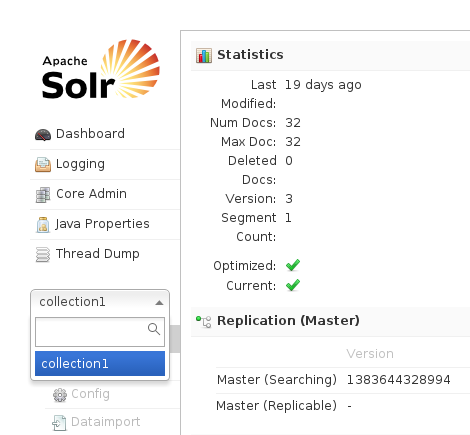
Task: Open the Dashboard gauge icon
Action: [x=43, y=135]
